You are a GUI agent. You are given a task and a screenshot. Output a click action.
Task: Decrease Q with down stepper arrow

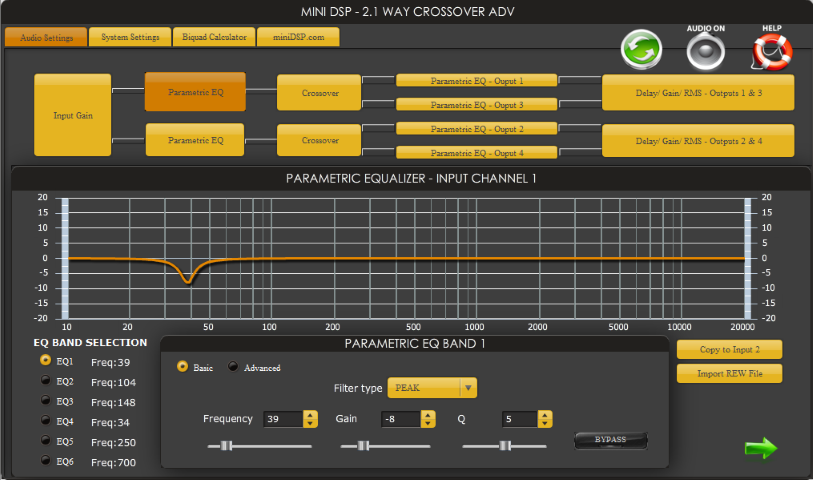tap(545, 423)
